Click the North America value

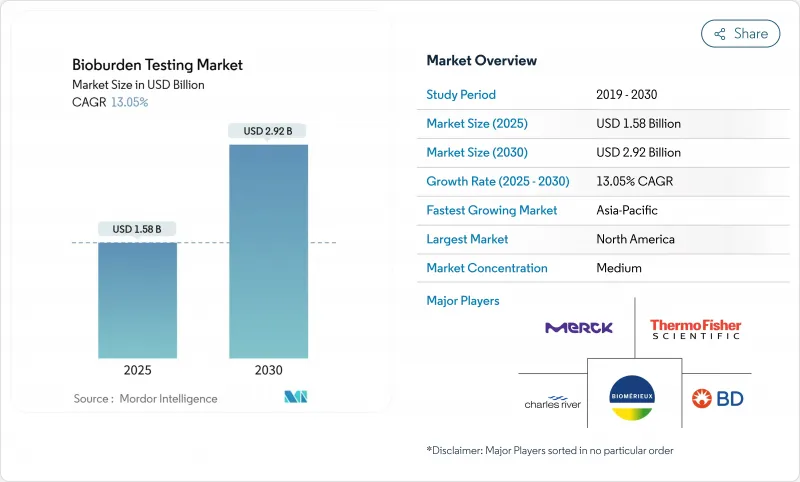pyautogui.click(x=634, y=239)
